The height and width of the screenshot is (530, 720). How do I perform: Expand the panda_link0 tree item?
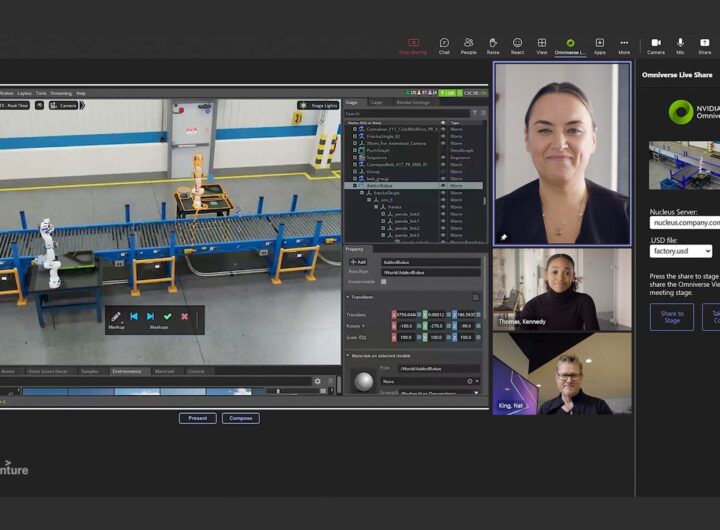pos(383,214)
